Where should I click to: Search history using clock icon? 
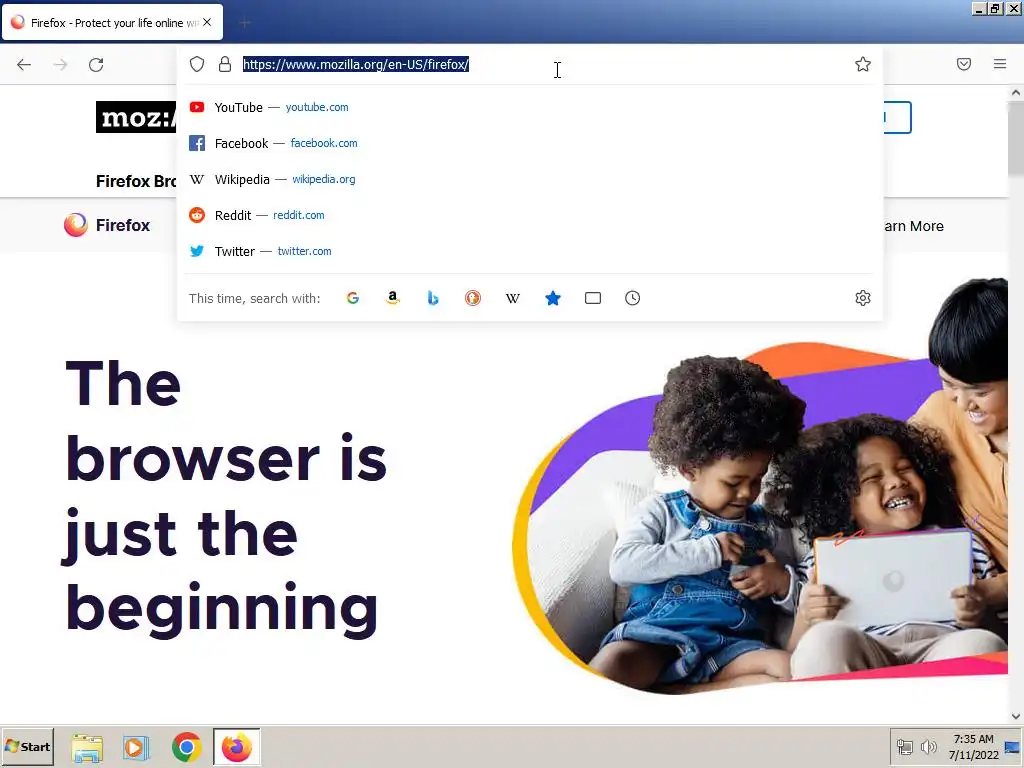(x=632, y=298)
